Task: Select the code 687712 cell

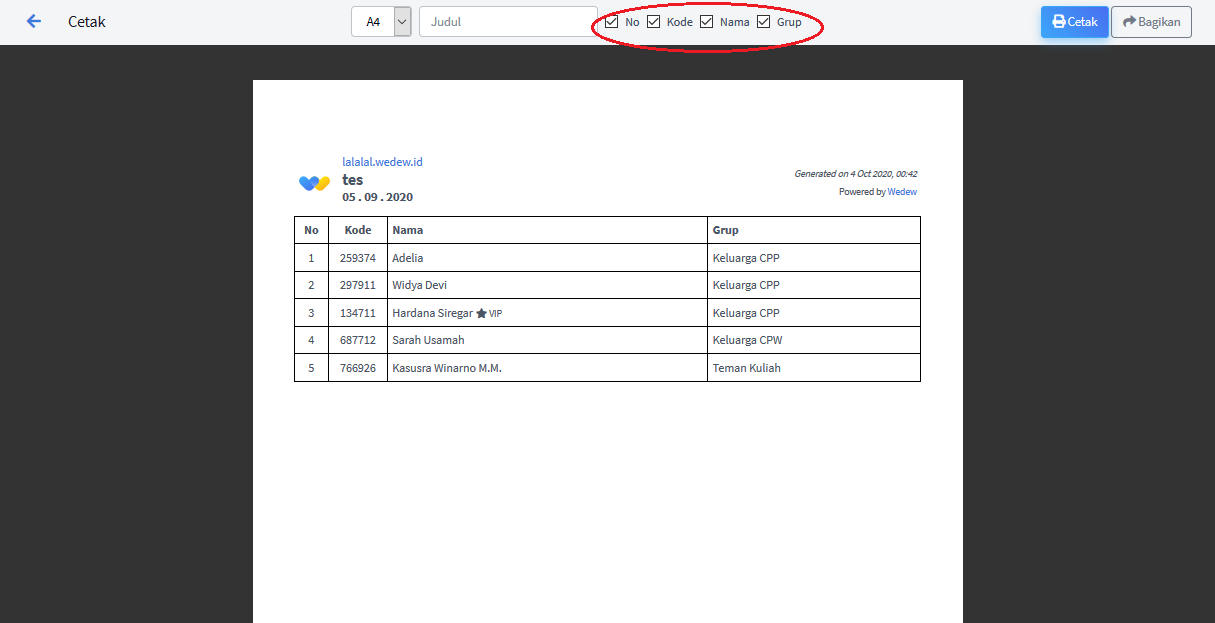Action: pos(358,340)
